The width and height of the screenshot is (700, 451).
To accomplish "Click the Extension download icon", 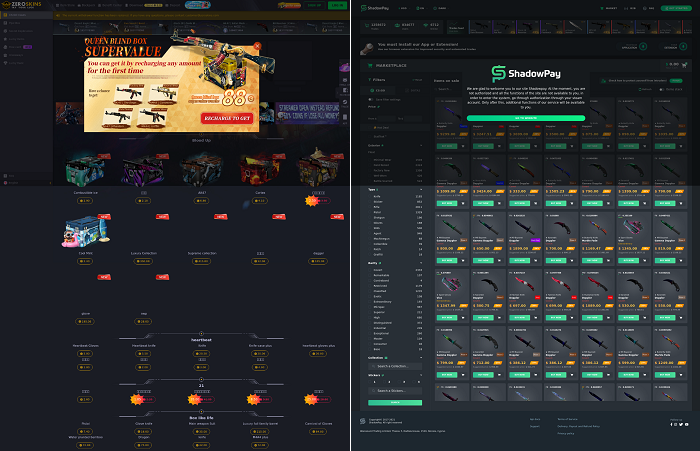I will 683,46.
